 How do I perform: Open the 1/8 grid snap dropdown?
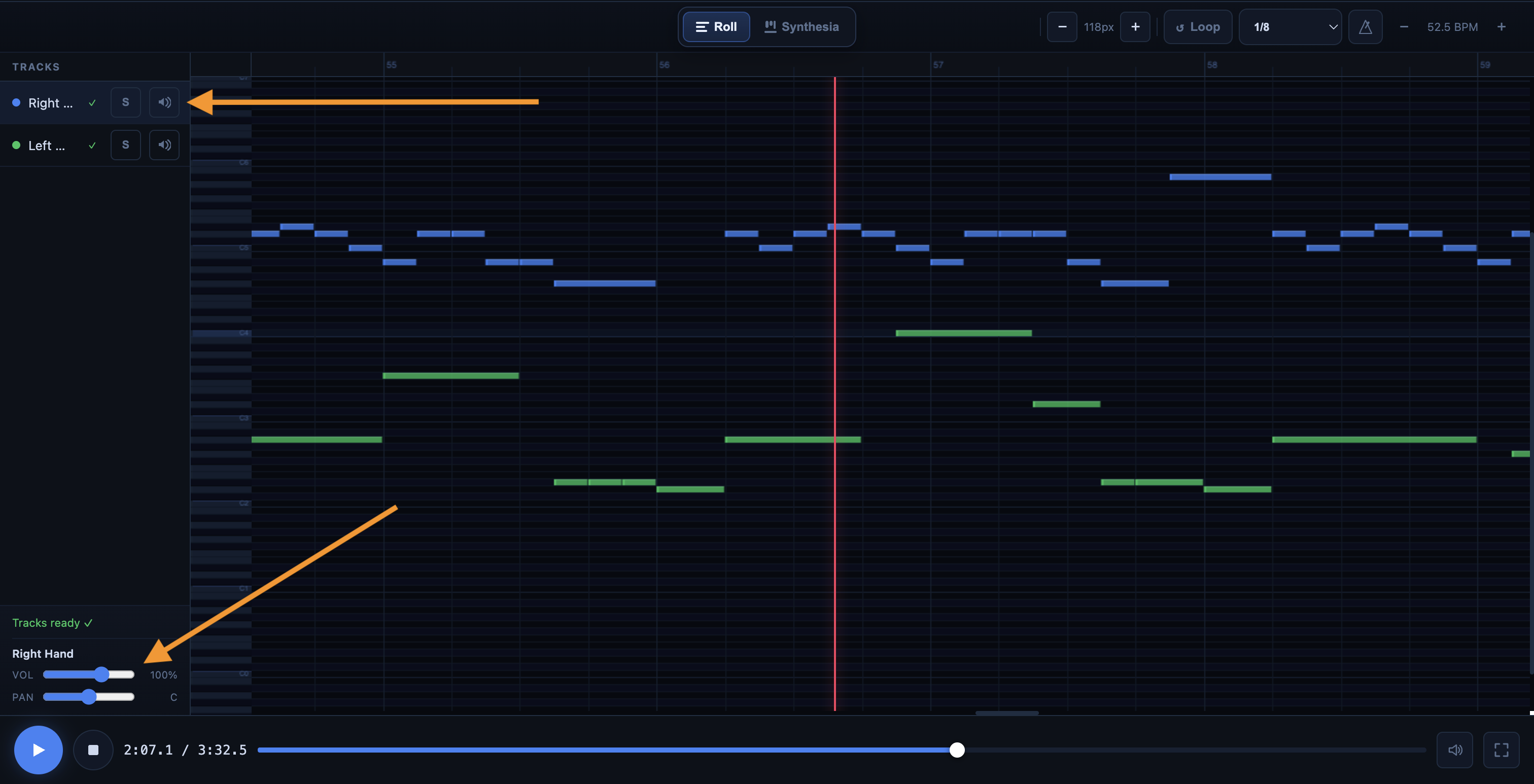click(x=1290, y=27)
